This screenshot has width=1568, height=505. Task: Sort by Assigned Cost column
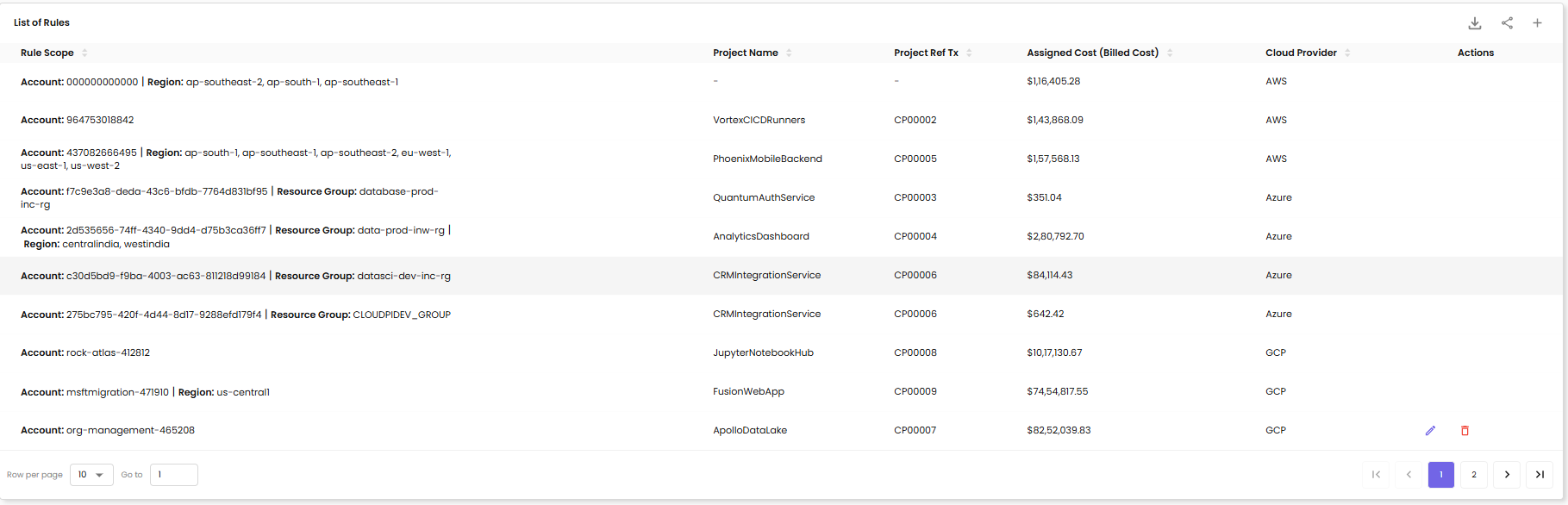point(1170,53)
